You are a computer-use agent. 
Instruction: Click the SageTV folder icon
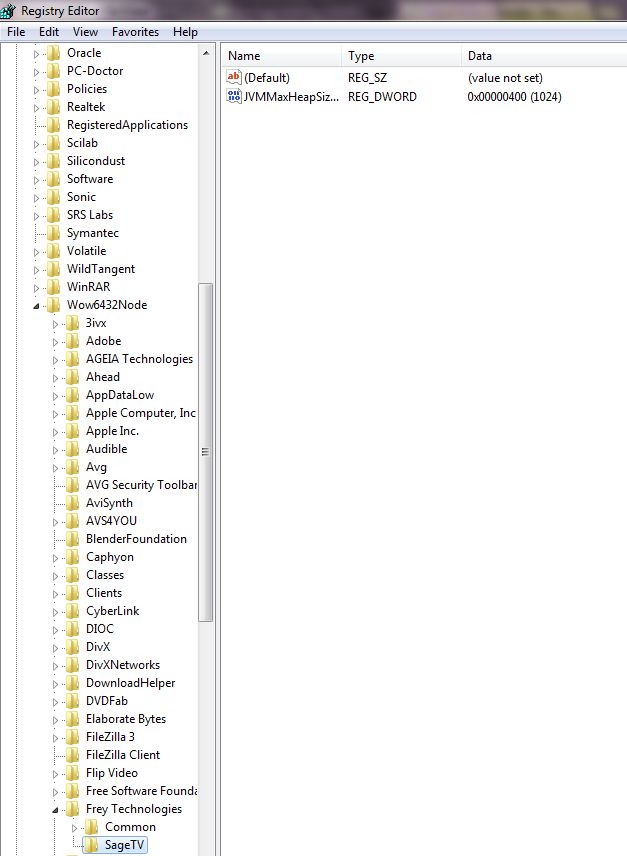pyautogui.click(x=92, y=846)
